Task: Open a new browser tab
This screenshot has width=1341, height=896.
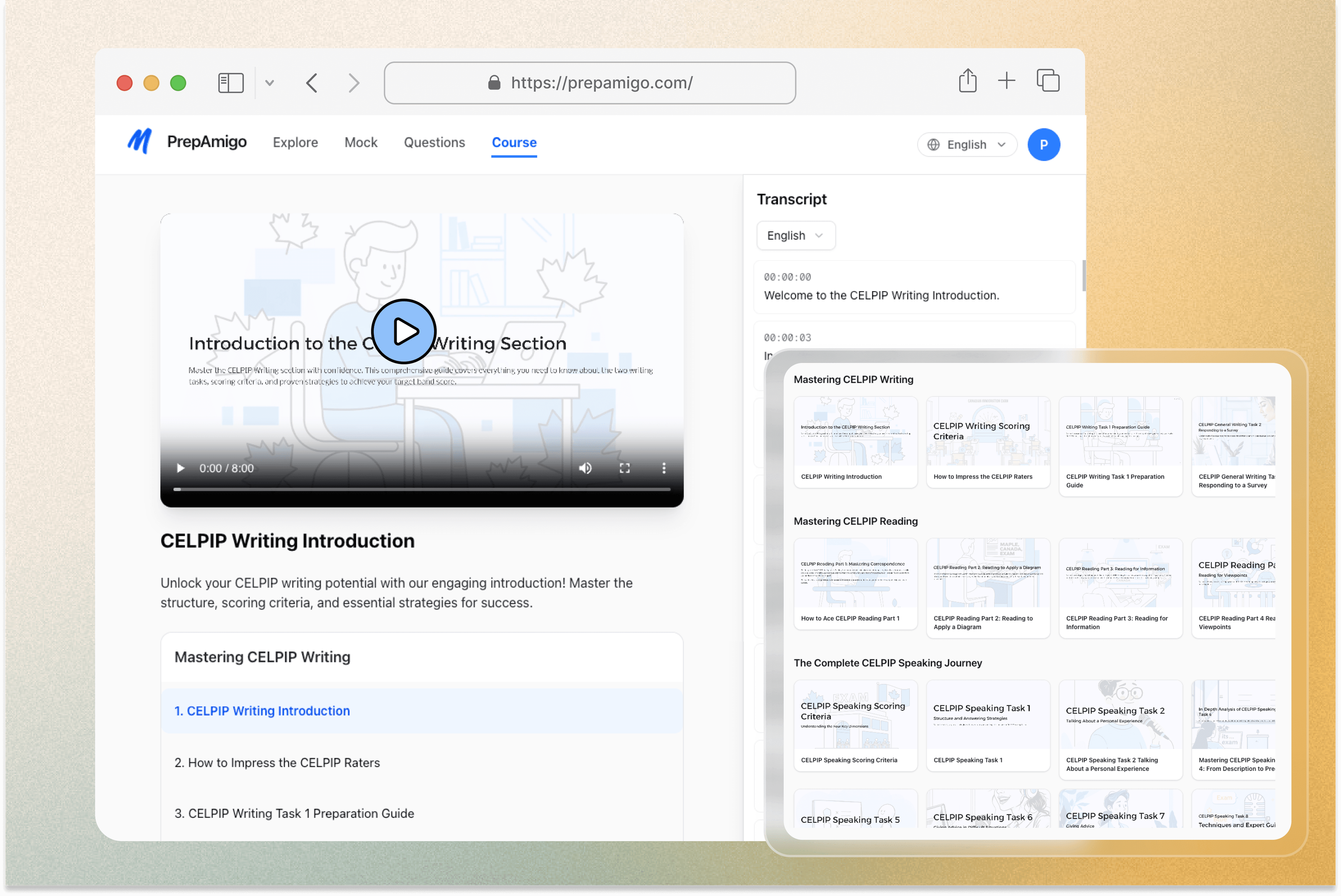Action: click(x=1007, y=81)
